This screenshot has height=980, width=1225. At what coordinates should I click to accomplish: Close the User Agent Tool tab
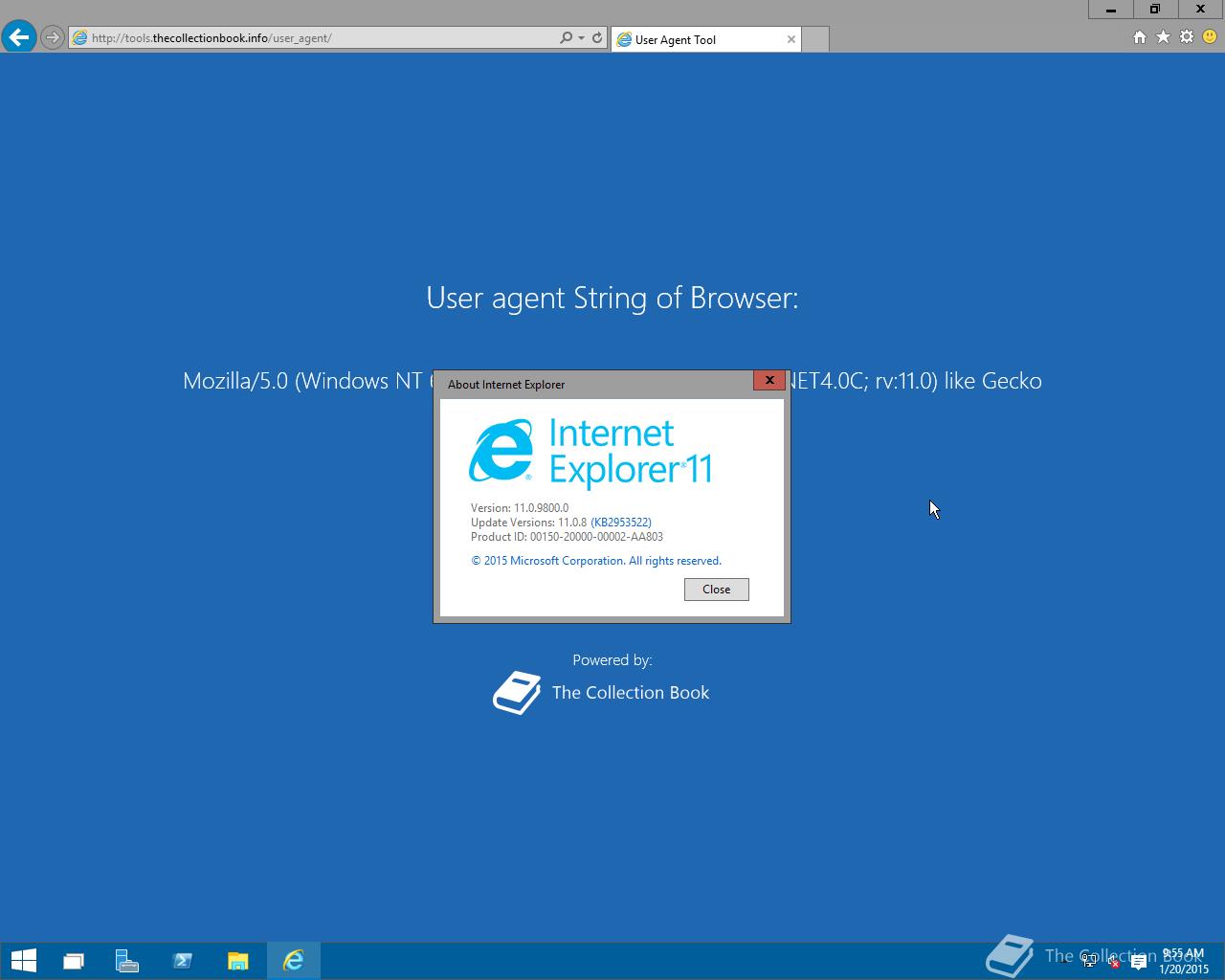point(791,39)
